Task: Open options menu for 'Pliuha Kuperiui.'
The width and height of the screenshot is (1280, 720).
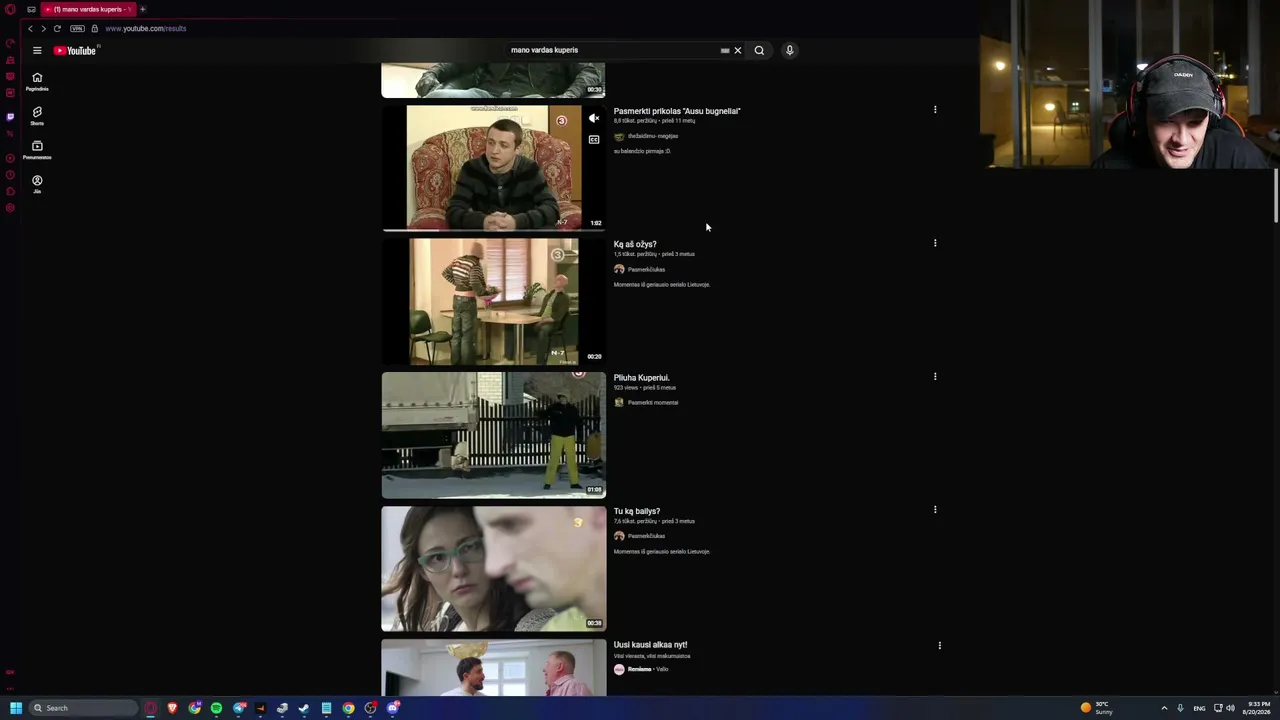Action: pyautogui.click(x=935, y=376)
